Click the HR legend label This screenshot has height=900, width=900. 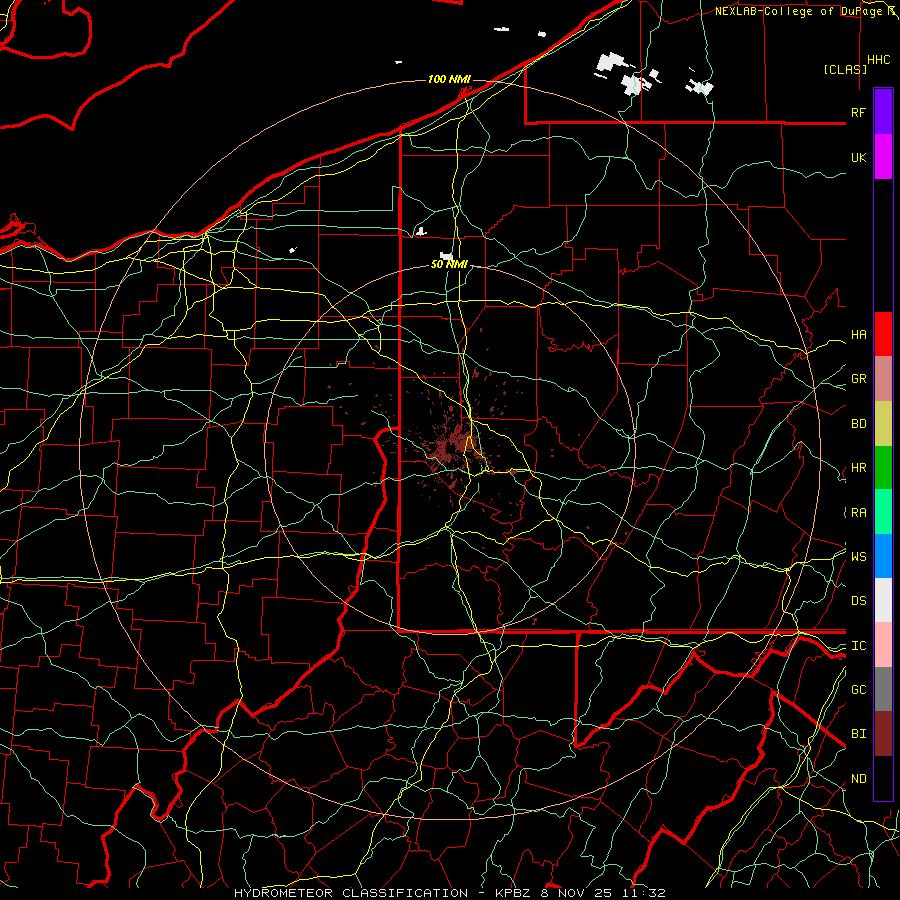(x=859, y=468)
